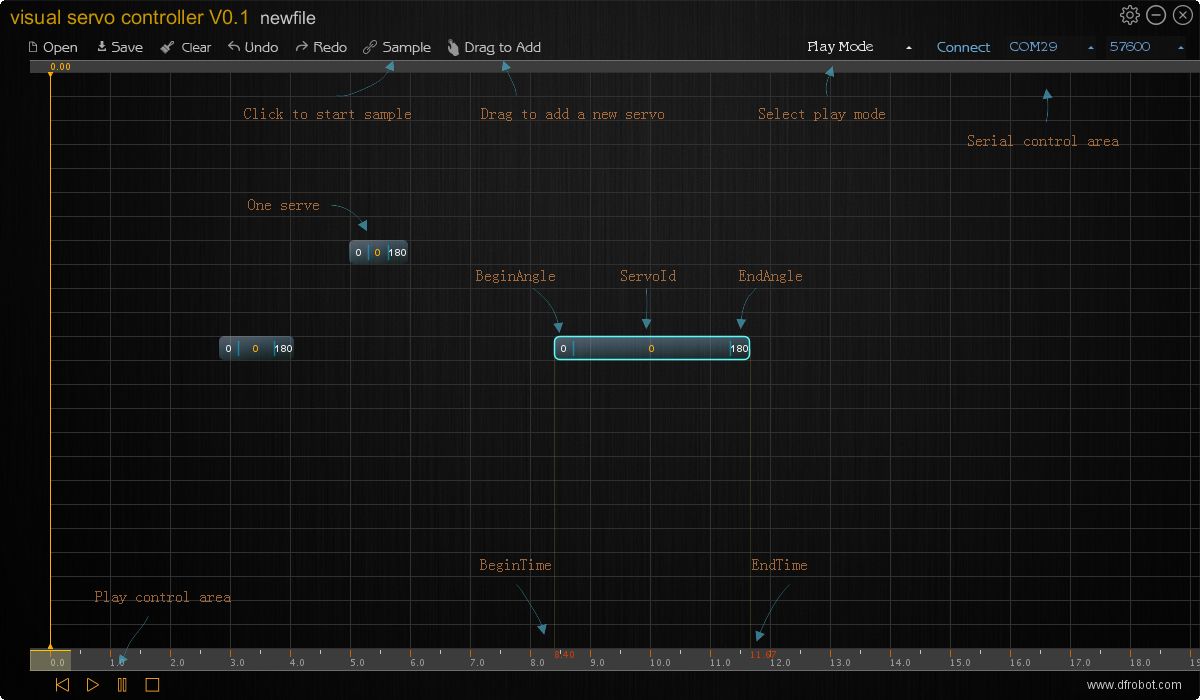
Task: Click the 0.0 playhead marker on bottom ruler
Action: click(x=50, y=660)
